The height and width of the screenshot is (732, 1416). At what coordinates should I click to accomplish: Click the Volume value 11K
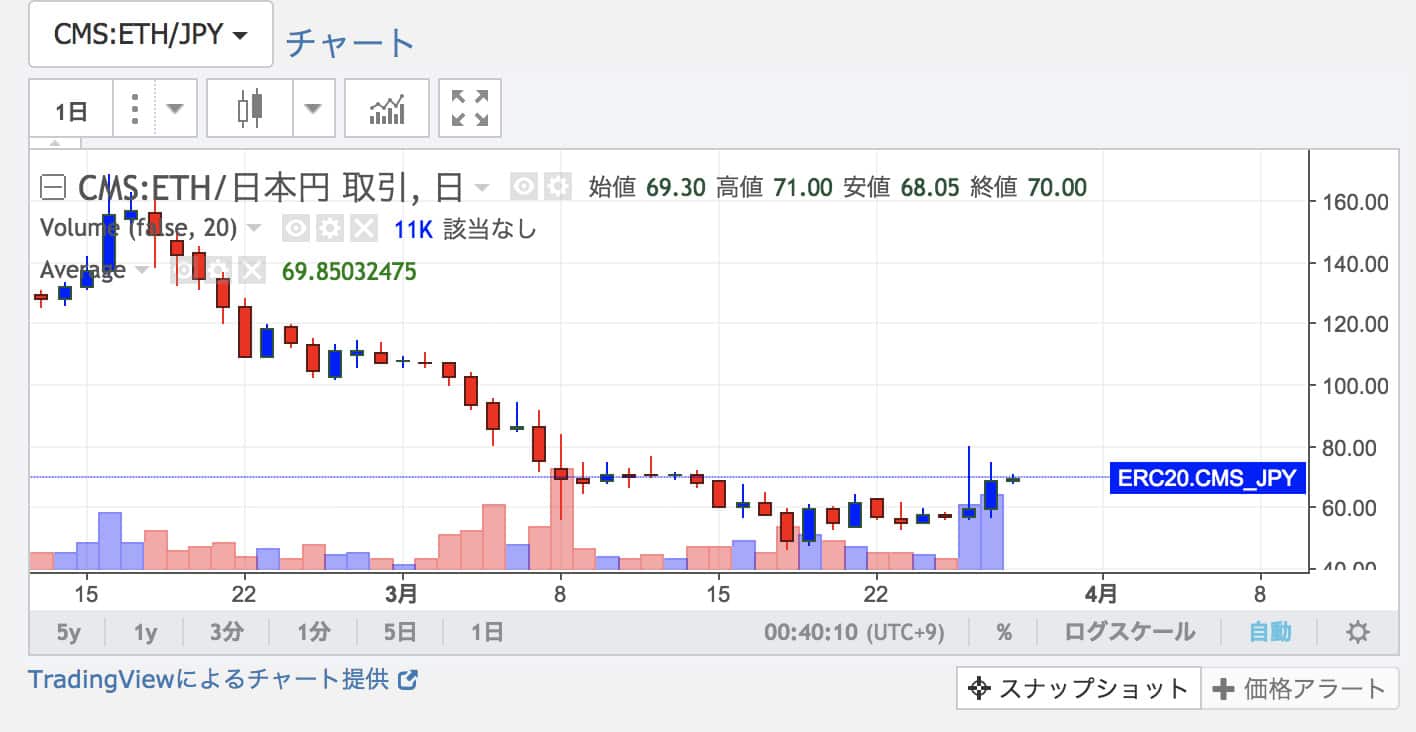tap(412, 229)
